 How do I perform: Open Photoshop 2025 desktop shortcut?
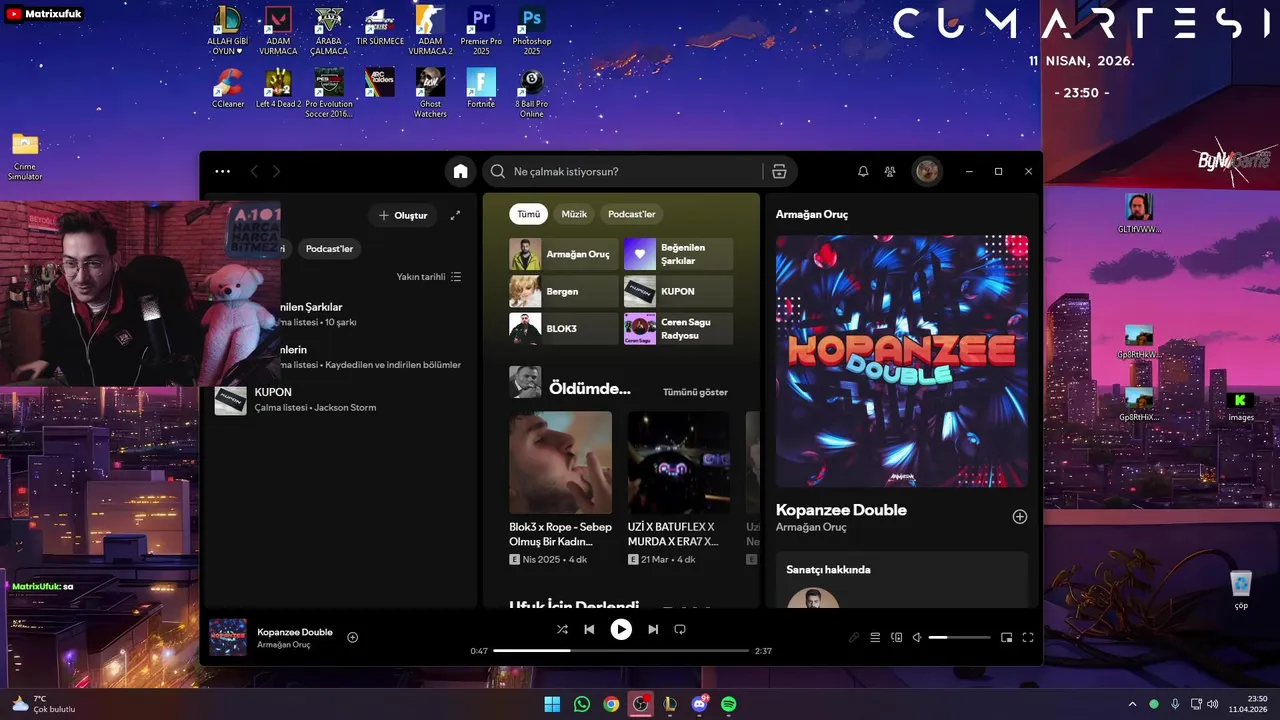click(x=532, y=31)
